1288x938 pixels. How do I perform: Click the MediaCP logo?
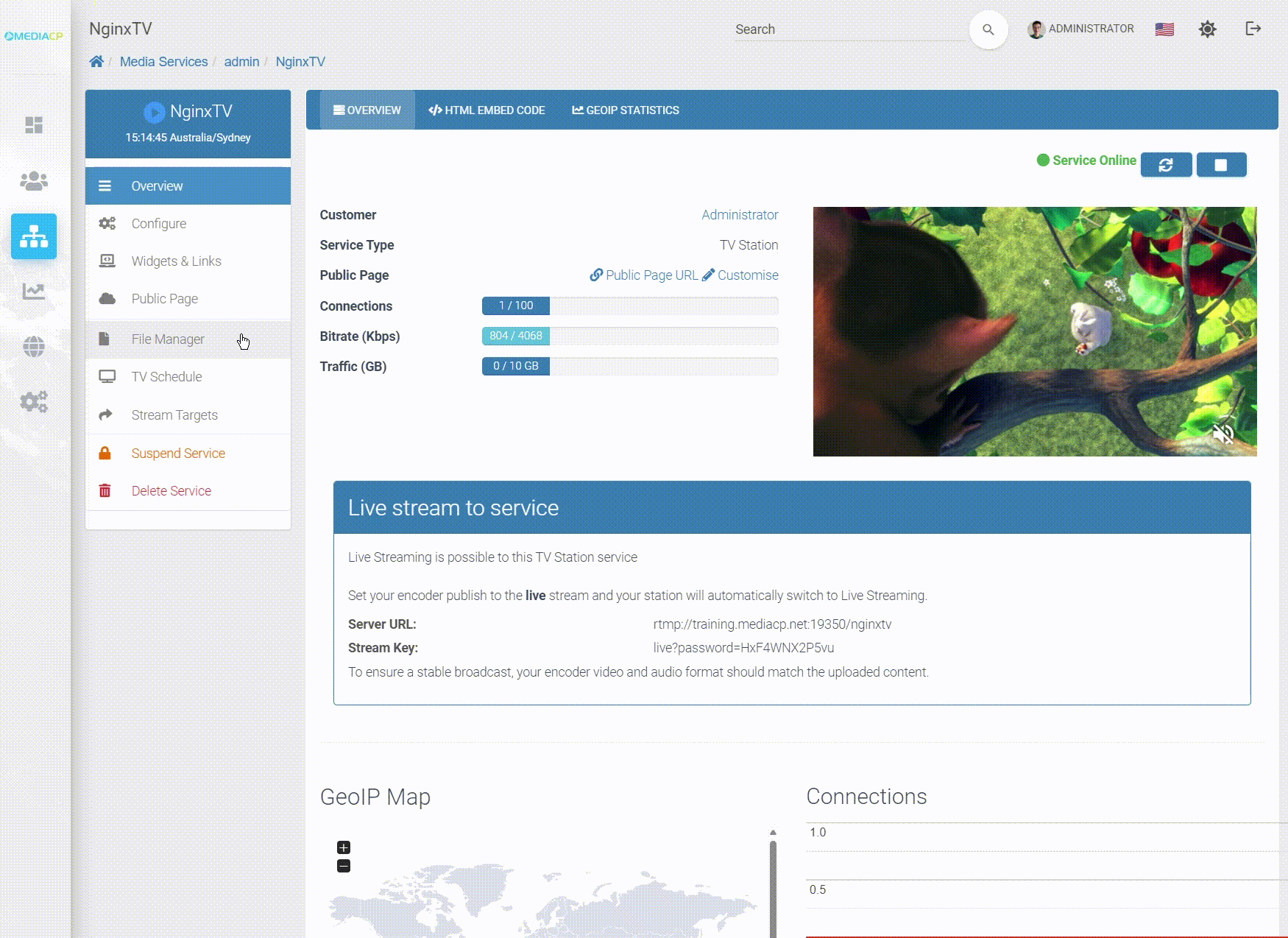tap(34, 35)
